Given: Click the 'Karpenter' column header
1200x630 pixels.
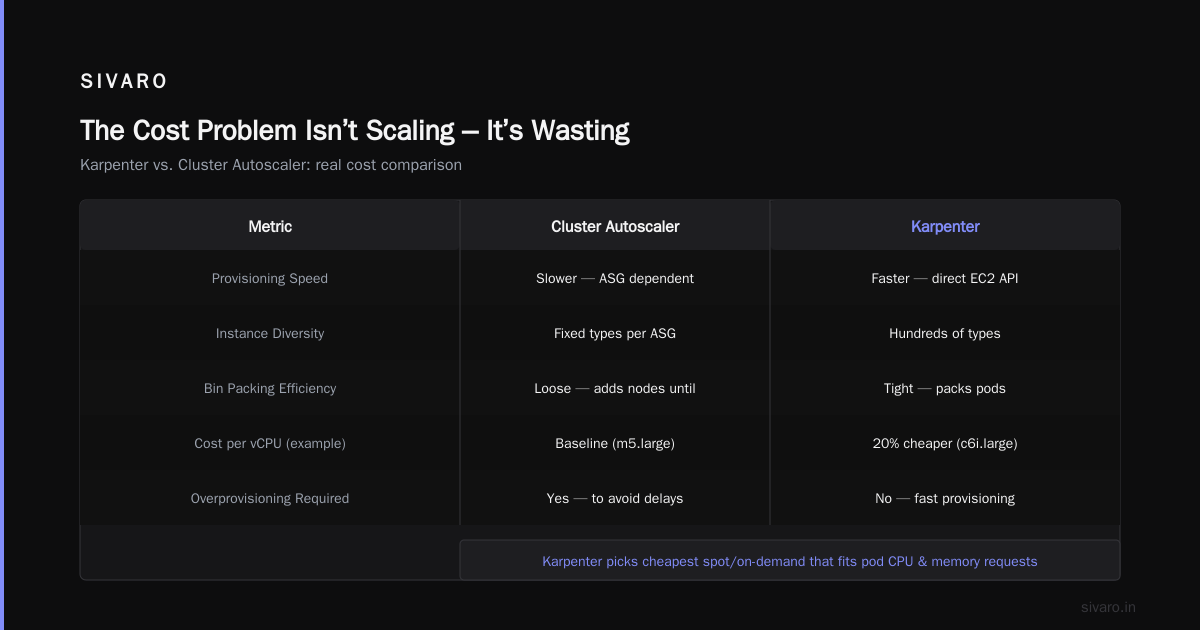Looking at the screenshot, I should point(945,226).
